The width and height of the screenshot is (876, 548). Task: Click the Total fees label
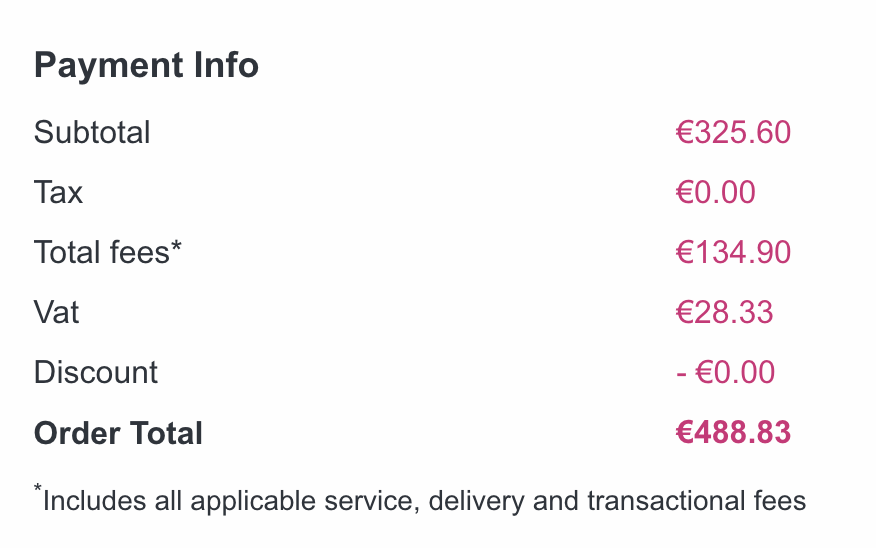[102, 252]
